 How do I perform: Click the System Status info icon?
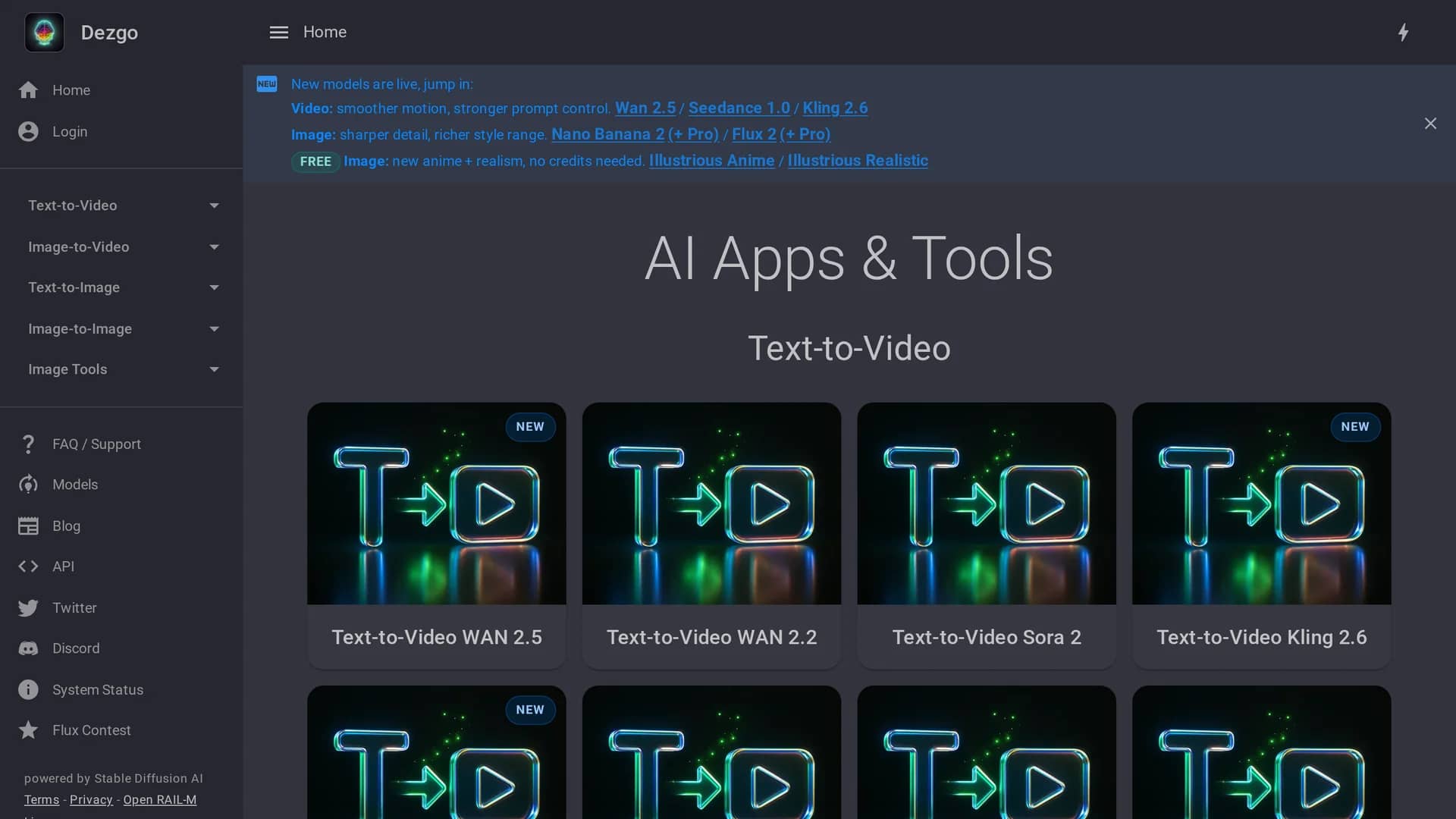pos(28,689)
